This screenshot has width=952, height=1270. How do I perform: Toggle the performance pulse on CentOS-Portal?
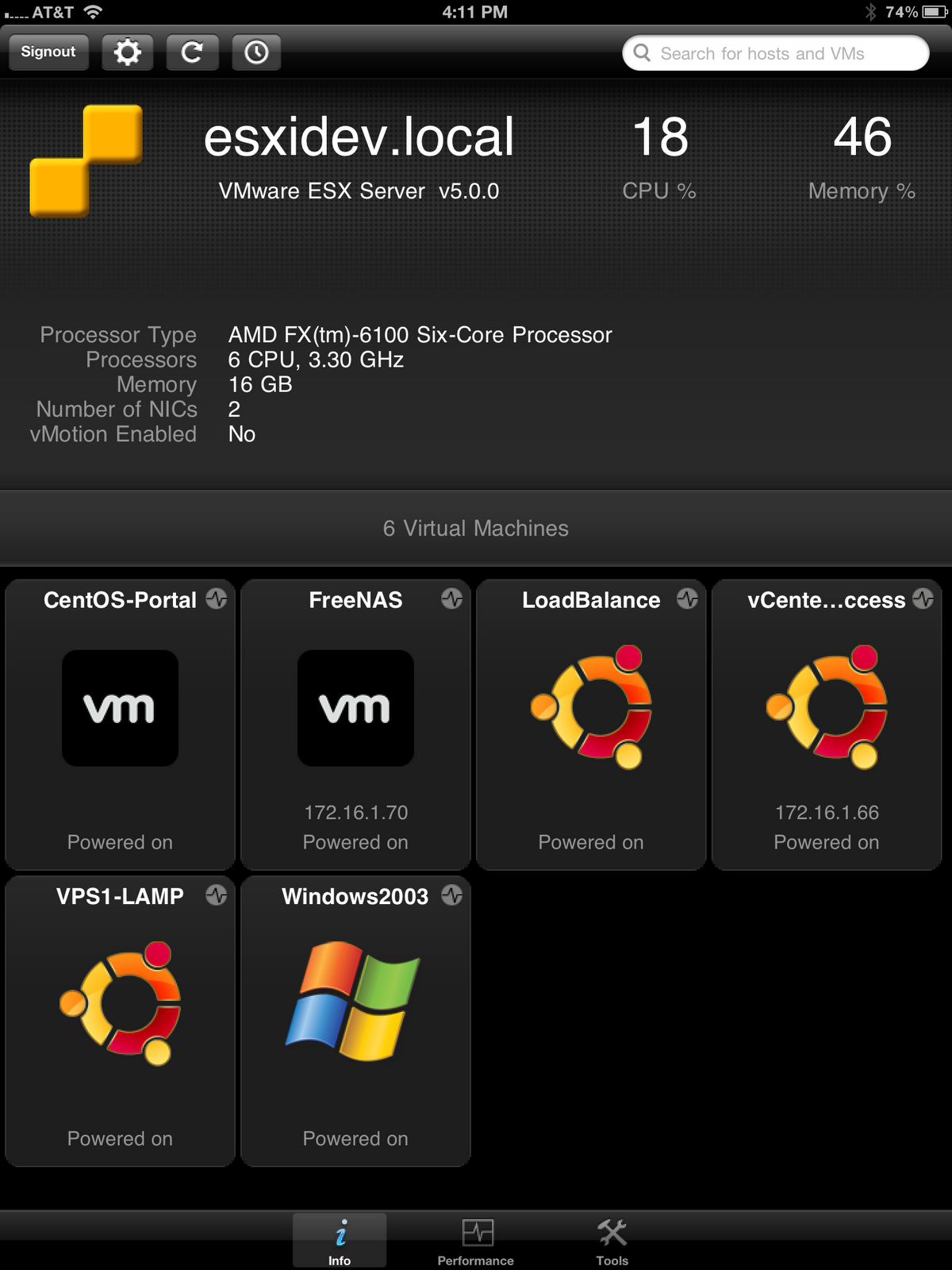click(x=216, y=600)
